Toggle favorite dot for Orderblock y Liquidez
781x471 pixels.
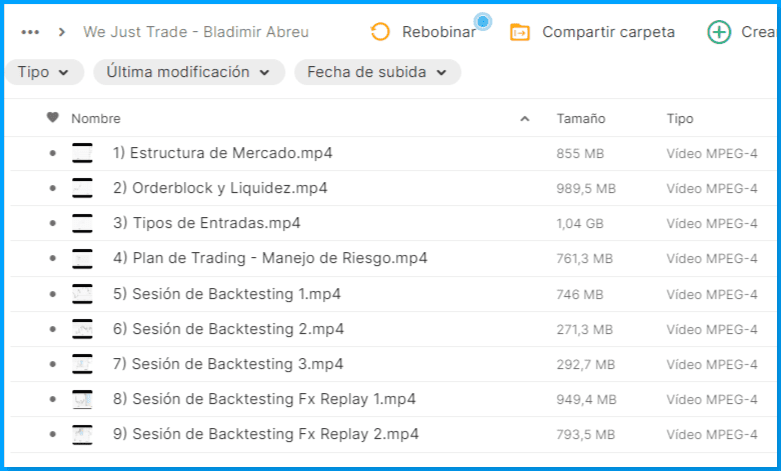[x=52, y=189]
